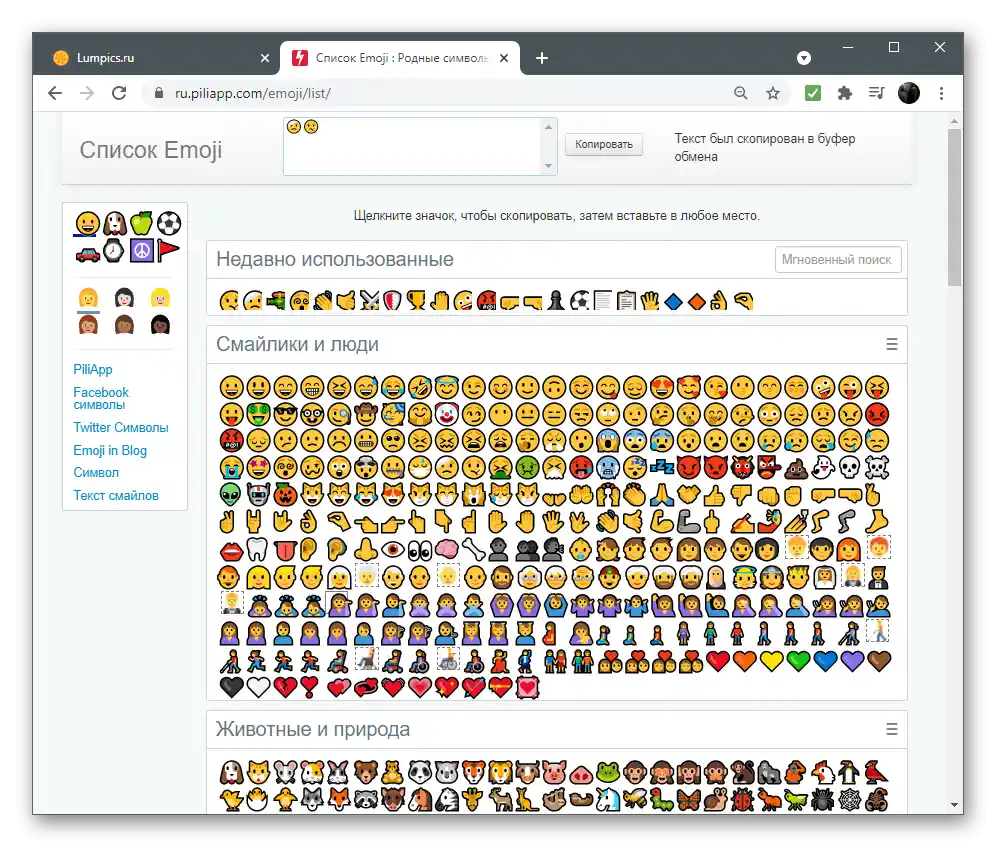Copy the thumbs down emoji
996x847 pixels.
click(741, 495)
